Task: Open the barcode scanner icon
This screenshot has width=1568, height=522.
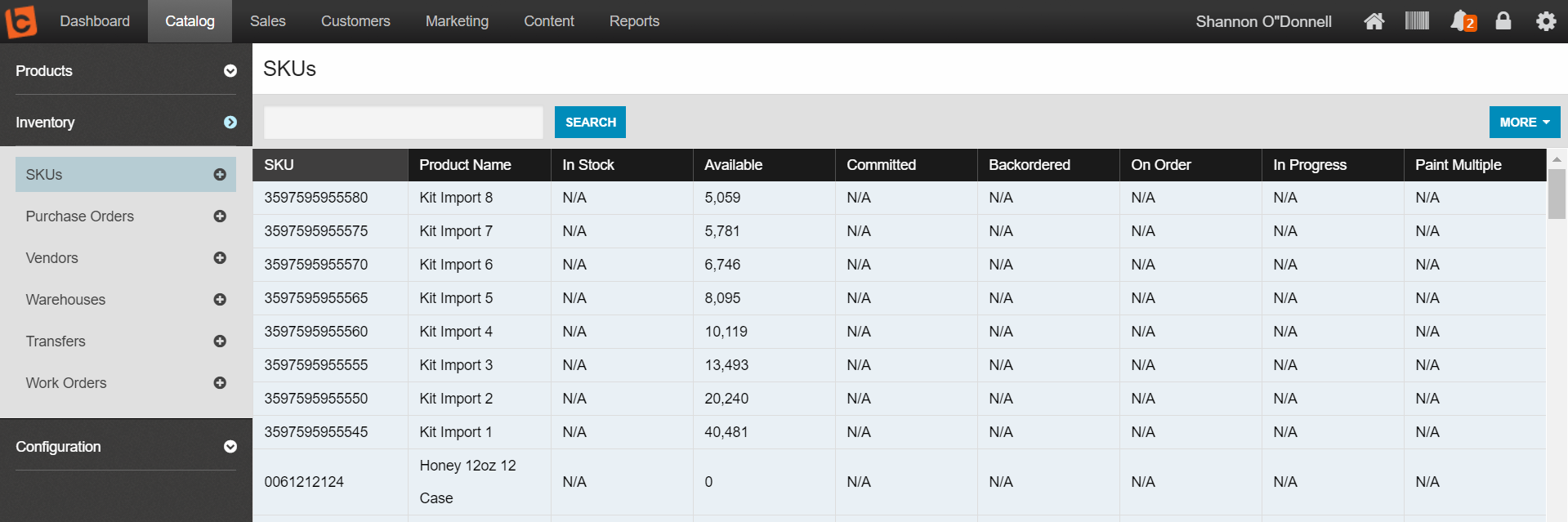Action: tap(1417, 20)
